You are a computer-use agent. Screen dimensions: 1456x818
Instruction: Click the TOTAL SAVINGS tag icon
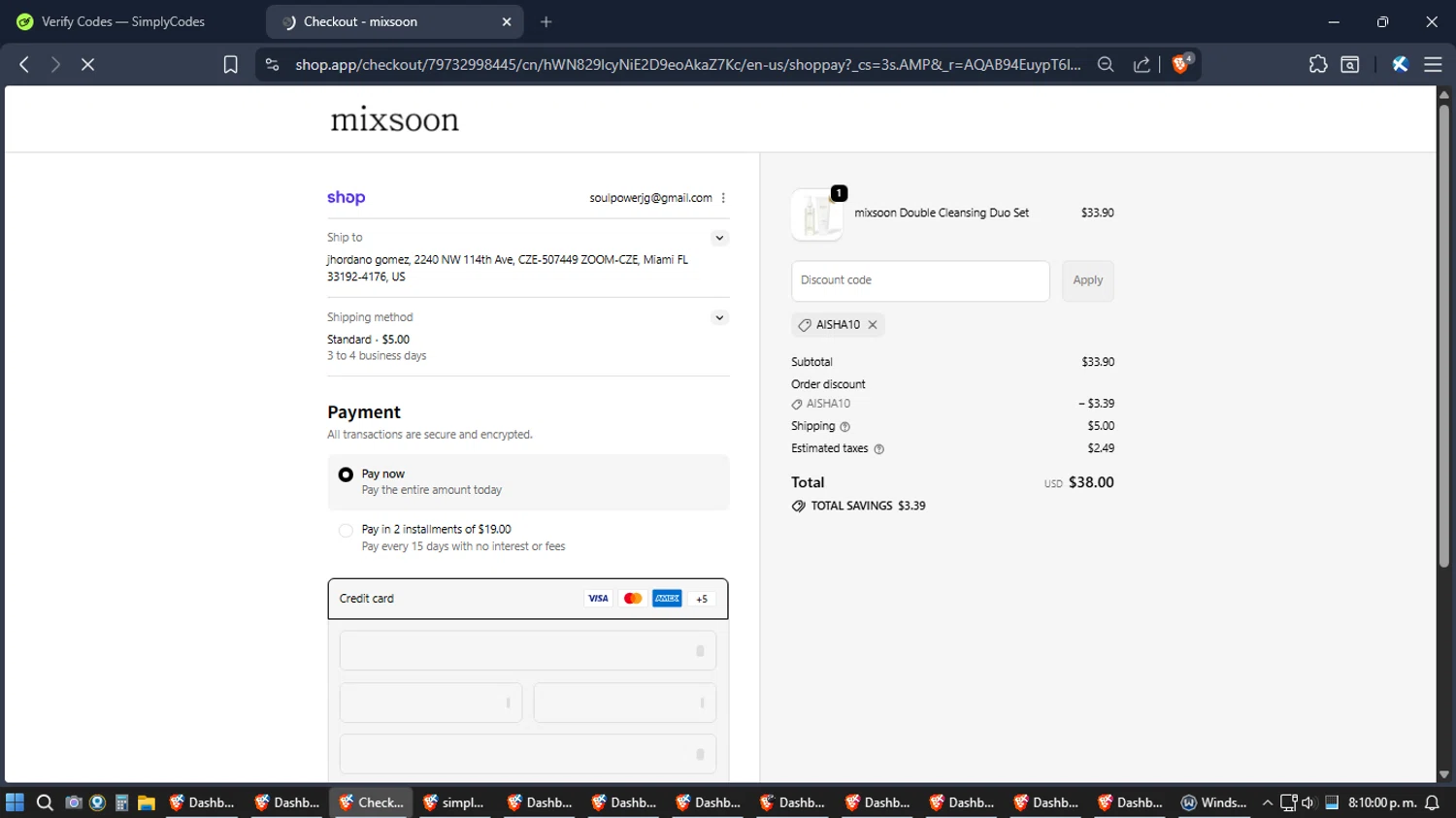click(798, 507)
